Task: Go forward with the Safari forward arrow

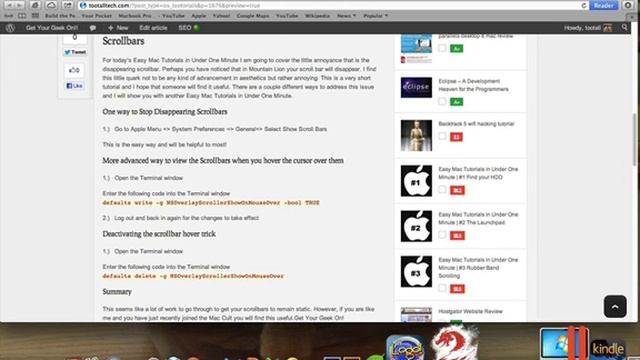Action: click(19, 5)
